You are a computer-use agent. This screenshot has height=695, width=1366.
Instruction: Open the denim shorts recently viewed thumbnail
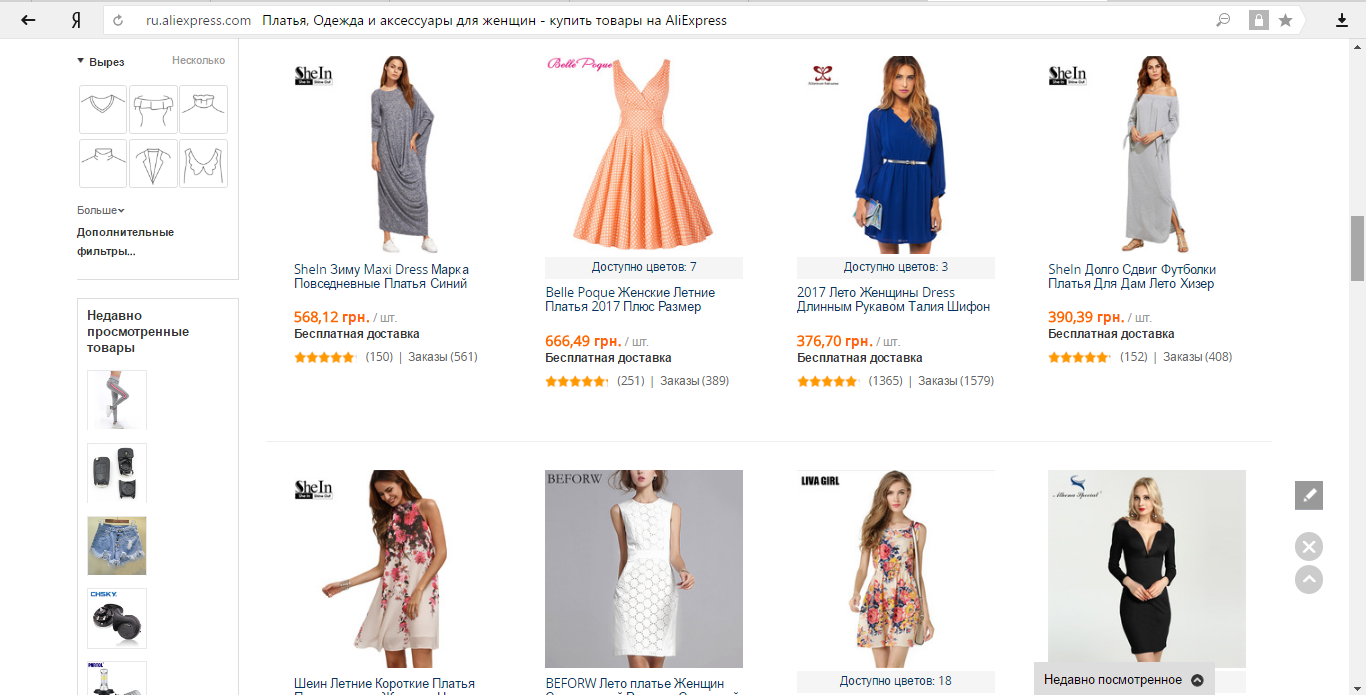pos(117,546)
